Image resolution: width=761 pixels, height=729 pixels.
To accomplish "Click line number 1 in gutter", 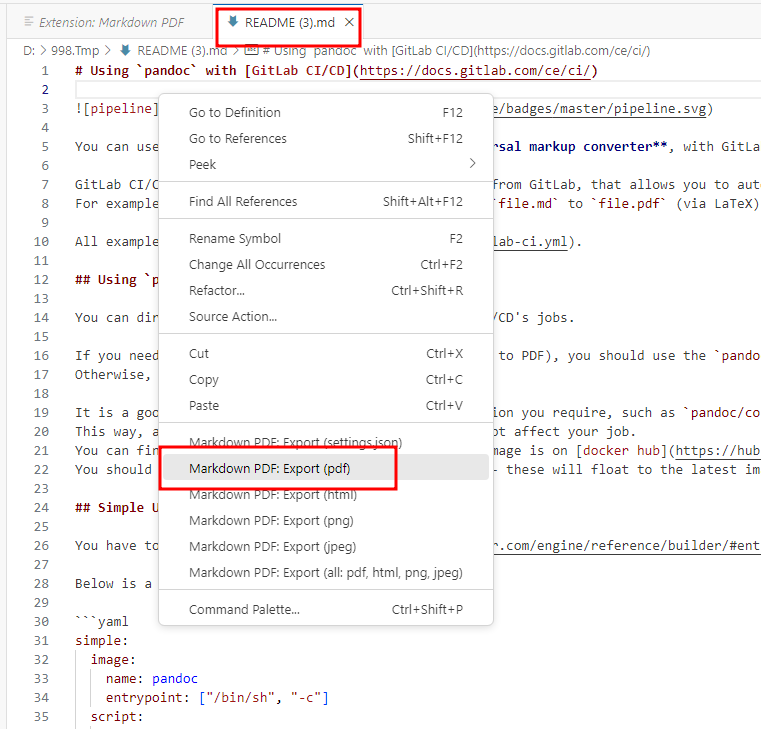I will 45,71.
